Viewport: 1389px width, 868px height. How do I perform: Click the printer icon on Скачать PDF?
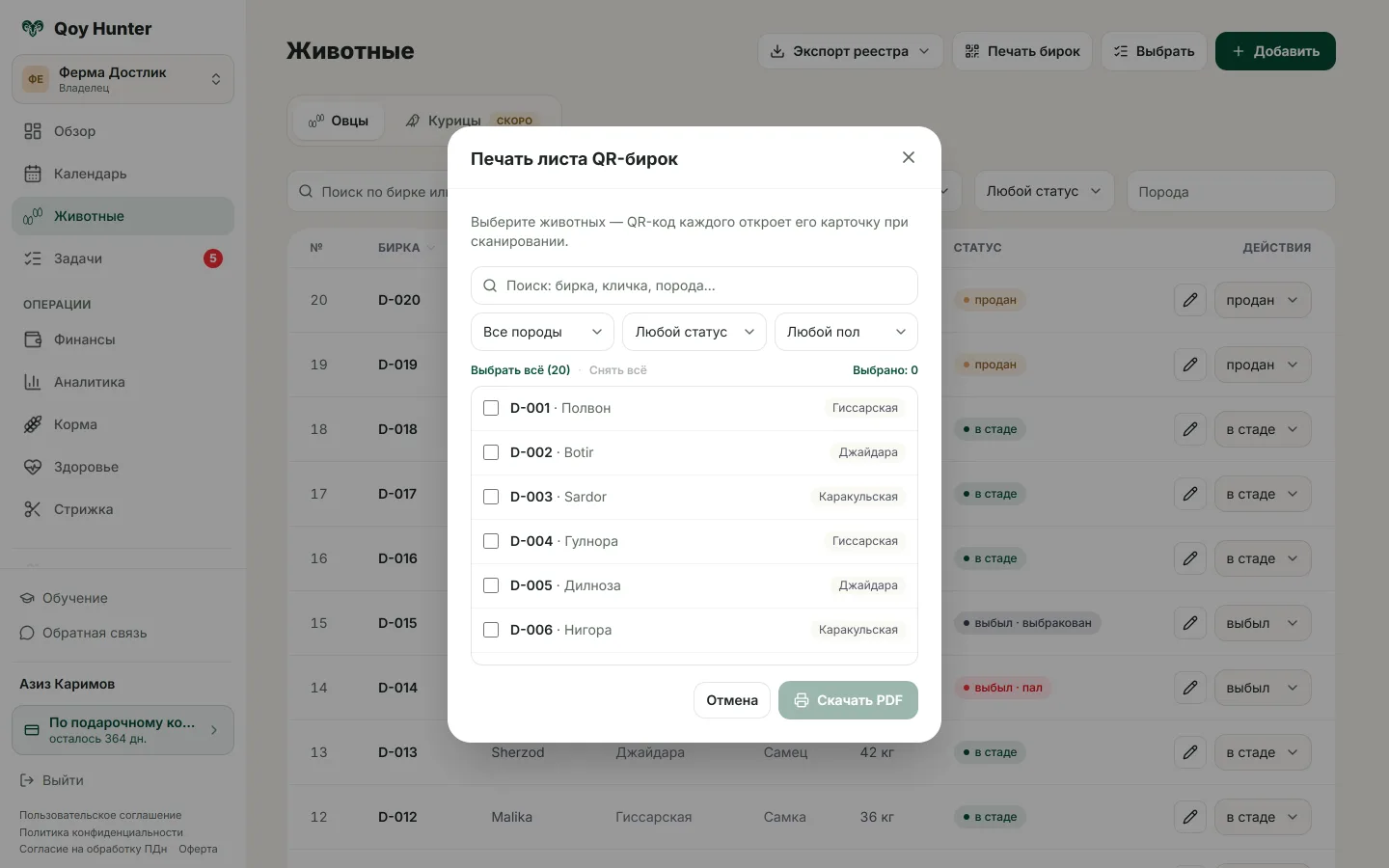coord(802,700)
